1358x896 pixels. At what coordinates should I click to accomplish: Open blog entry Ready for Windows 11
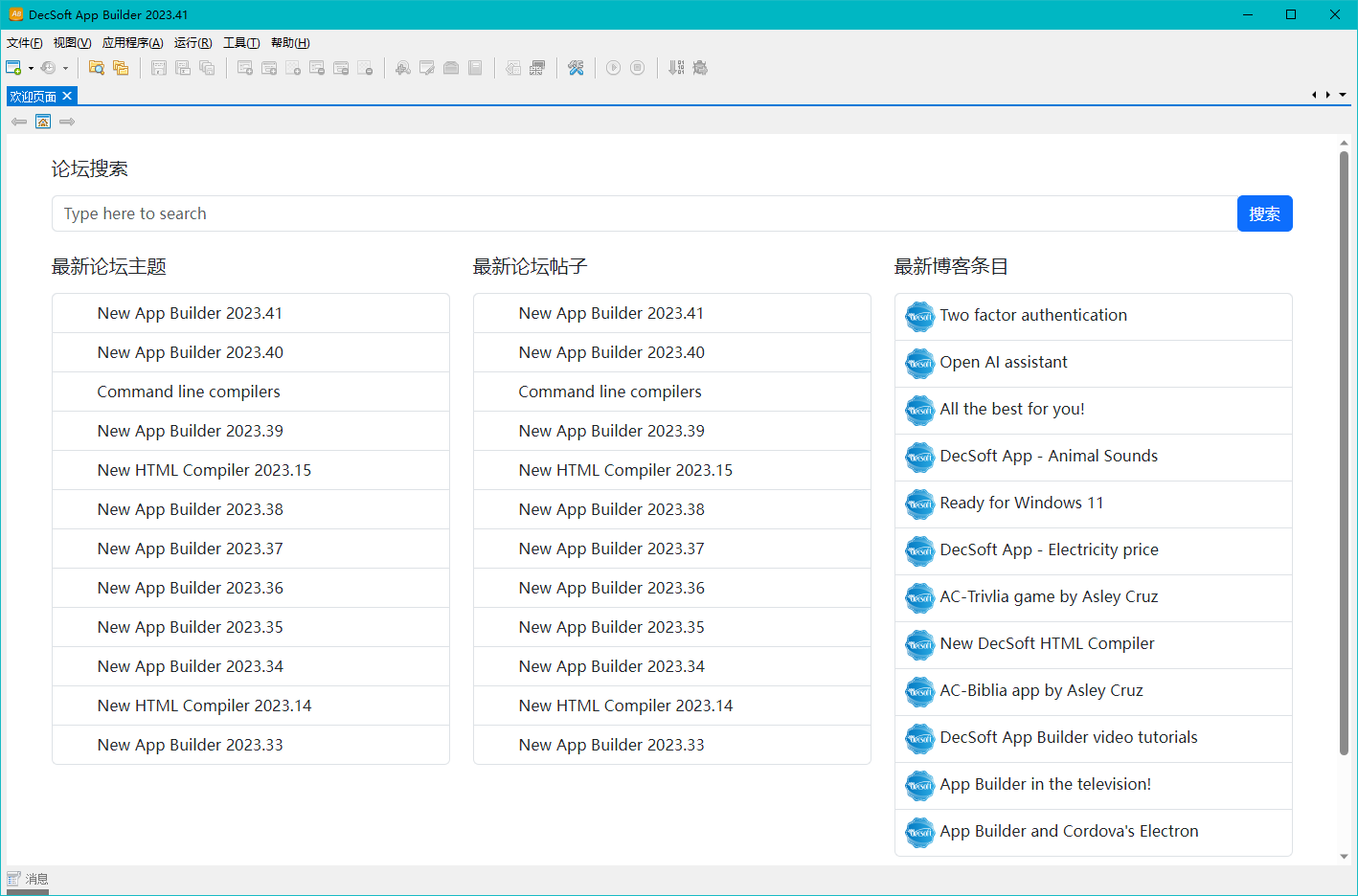pyautogui.click(x=1094, y=504)
